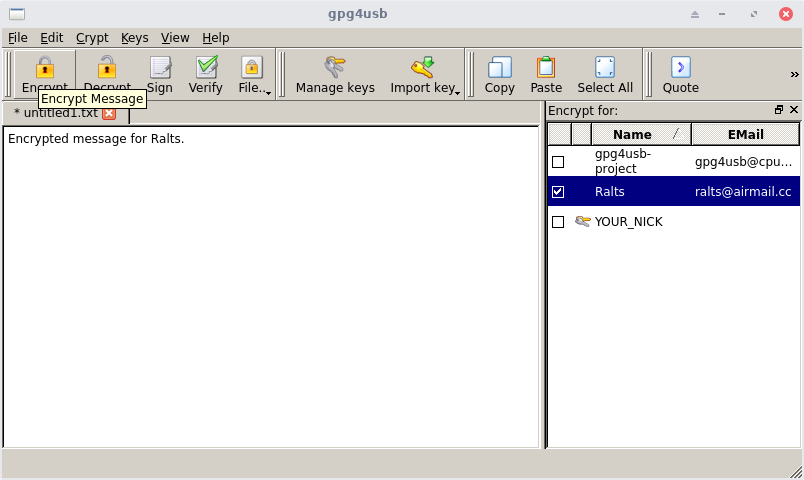
Task: Click the Decrypt toolbar icon
Action: click(107, 67)
